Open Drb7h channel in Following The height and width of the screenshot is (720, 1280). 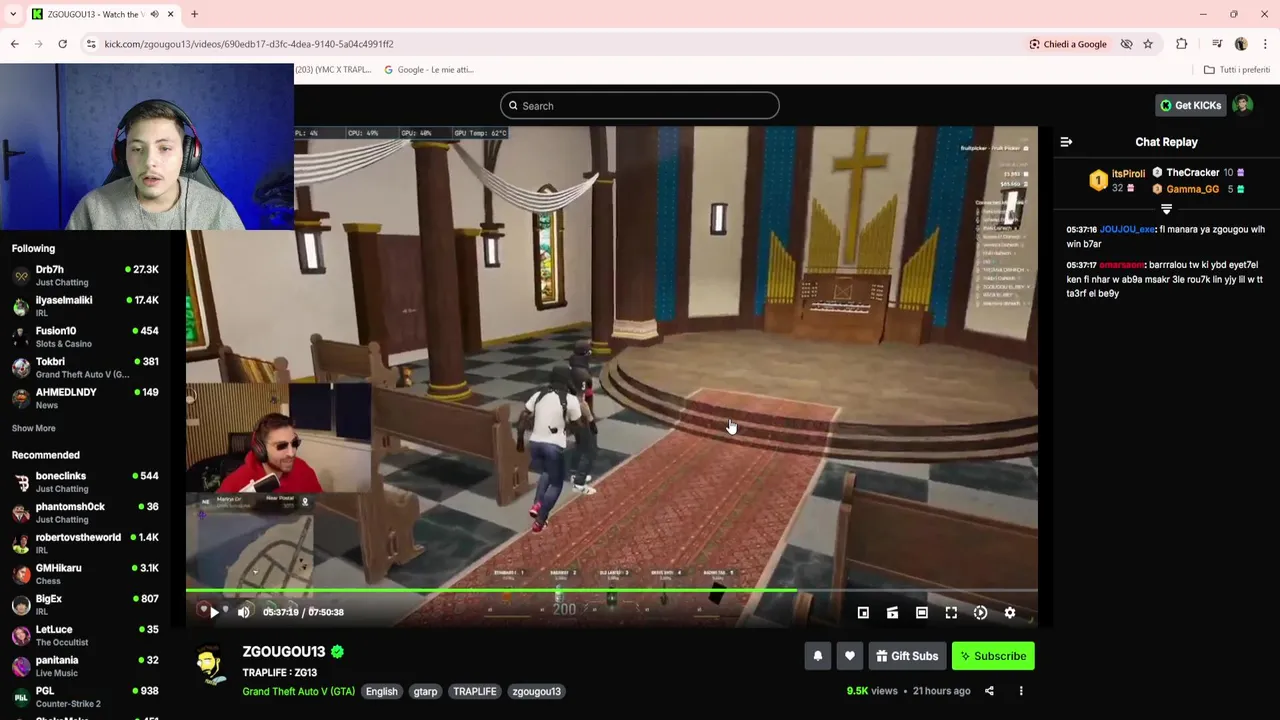[x=85, y=275]
